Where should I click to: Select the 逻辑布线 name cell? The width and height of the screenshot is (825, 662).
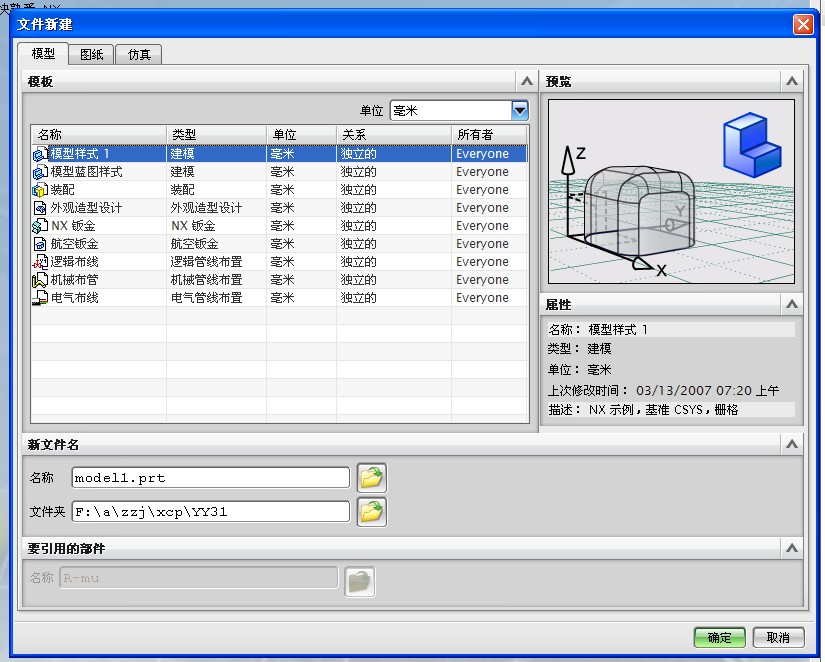coord(74,262)
